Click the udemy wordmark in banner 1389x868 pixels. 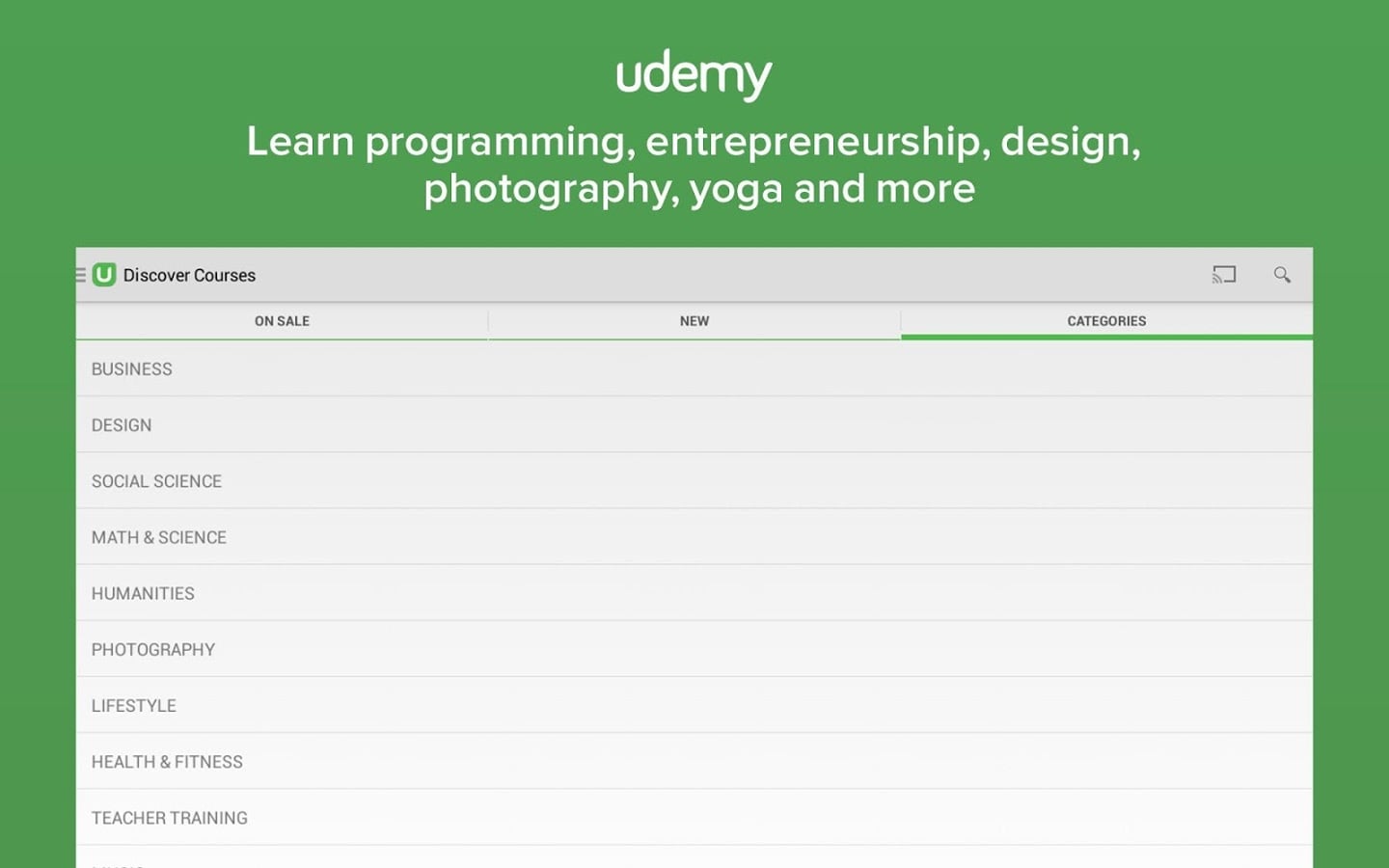(x=694, y=75)
